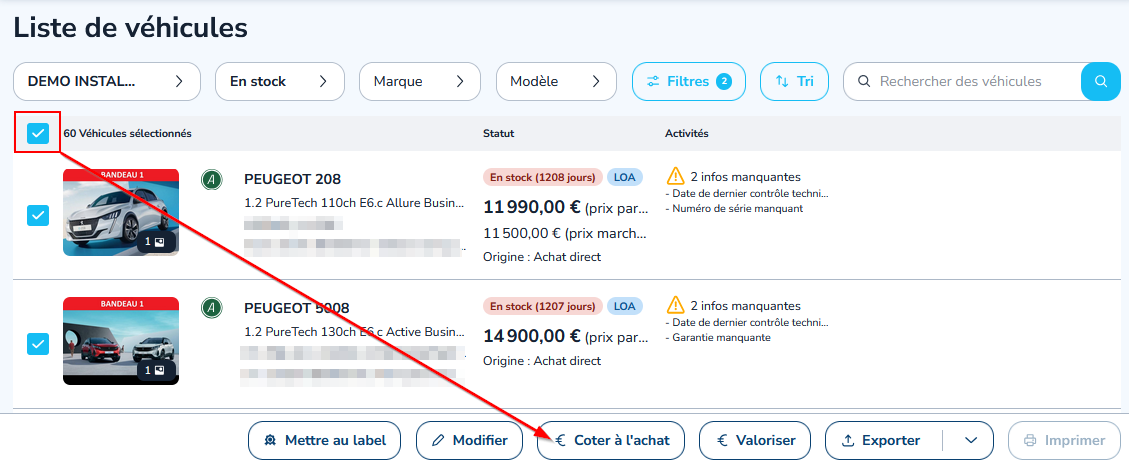
Task: Open the PEUGEOT 208 vehicle thumbnail
Action: pos(120,212)
